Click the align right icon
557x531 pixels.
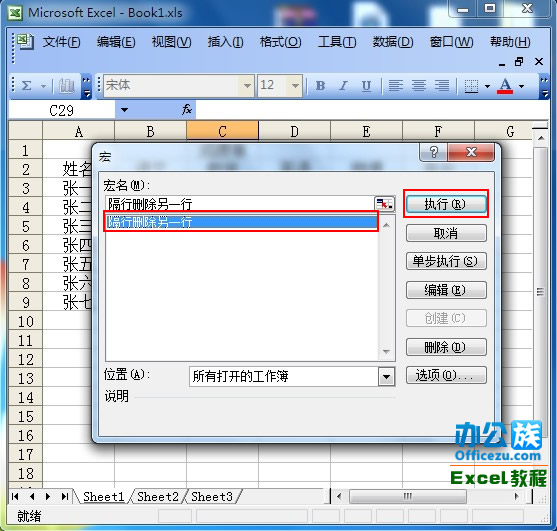(442, 86)
